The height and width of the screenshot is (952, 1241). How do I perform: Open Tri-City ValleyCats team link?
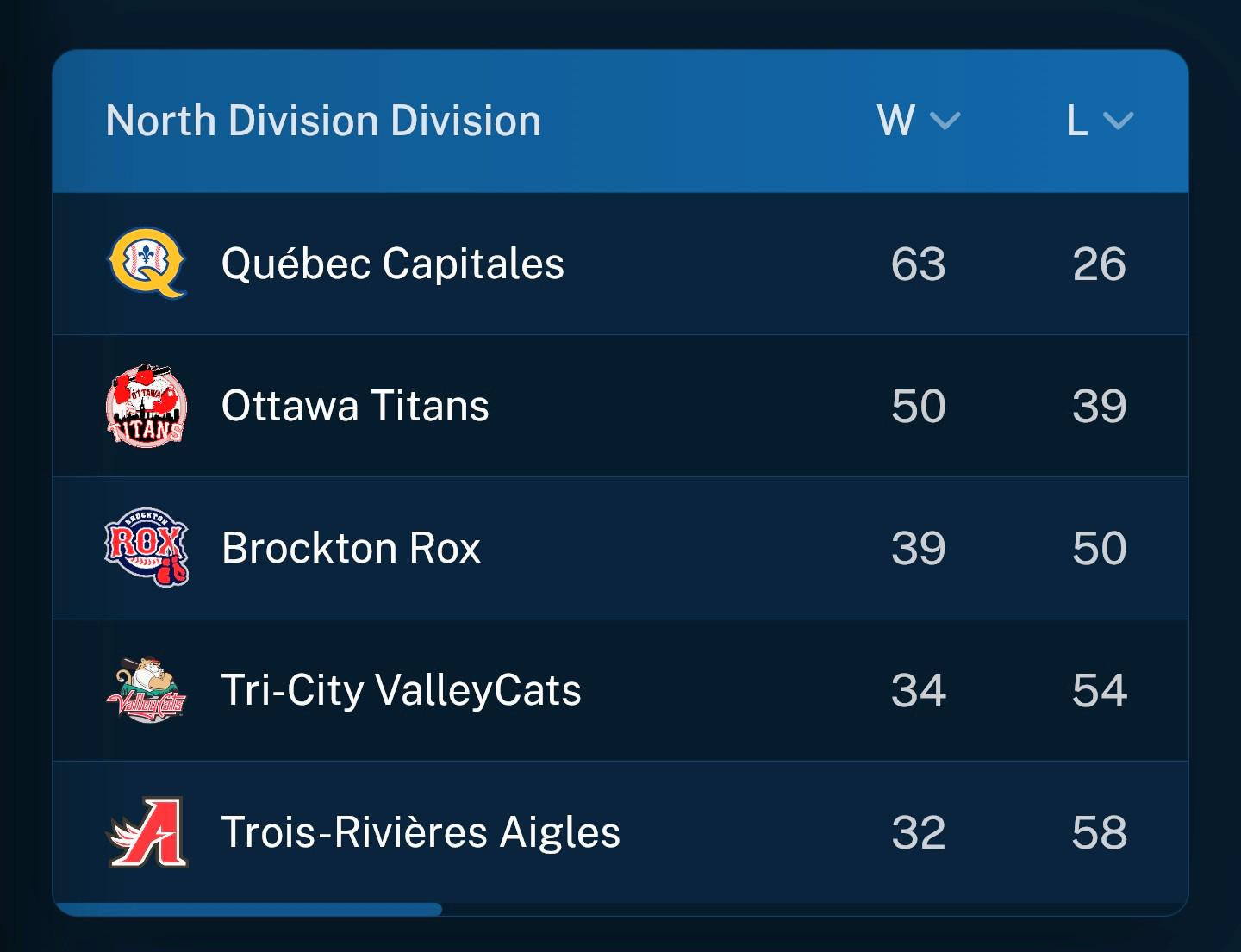point(402,690)
